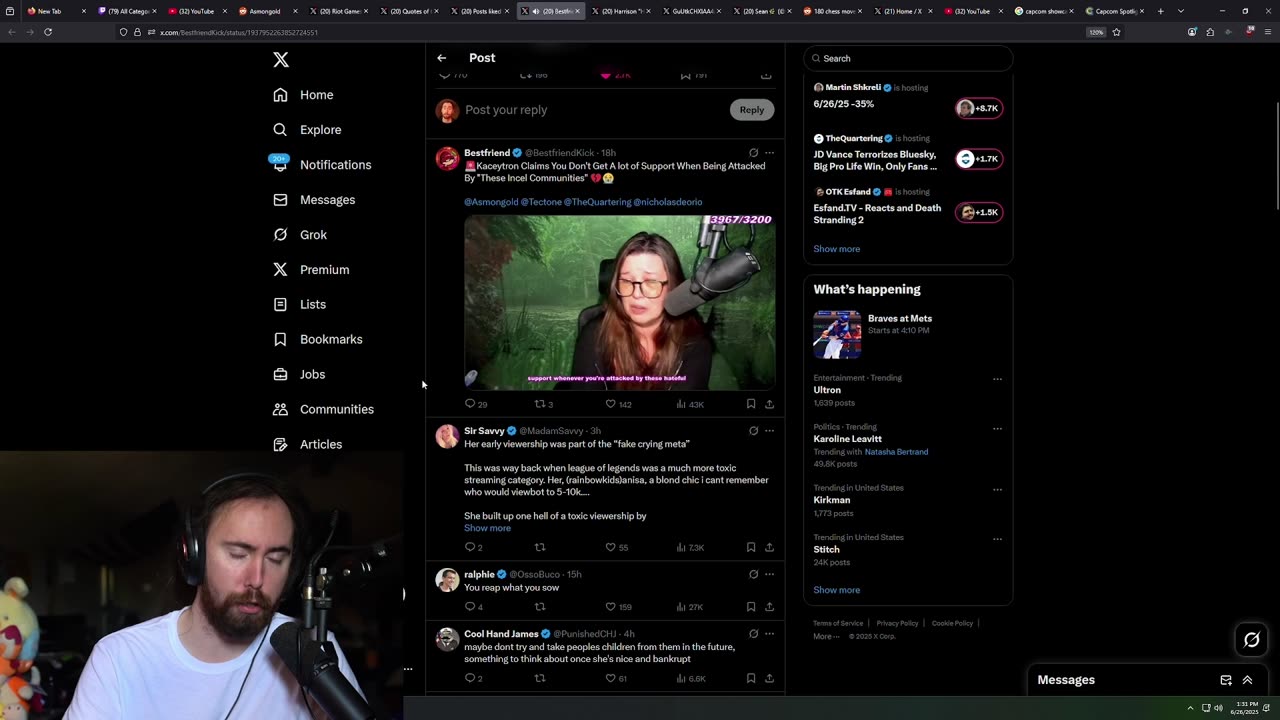Show more live spaces
The height and width of the screenshot is (720, 1280).
pos(836,249)
